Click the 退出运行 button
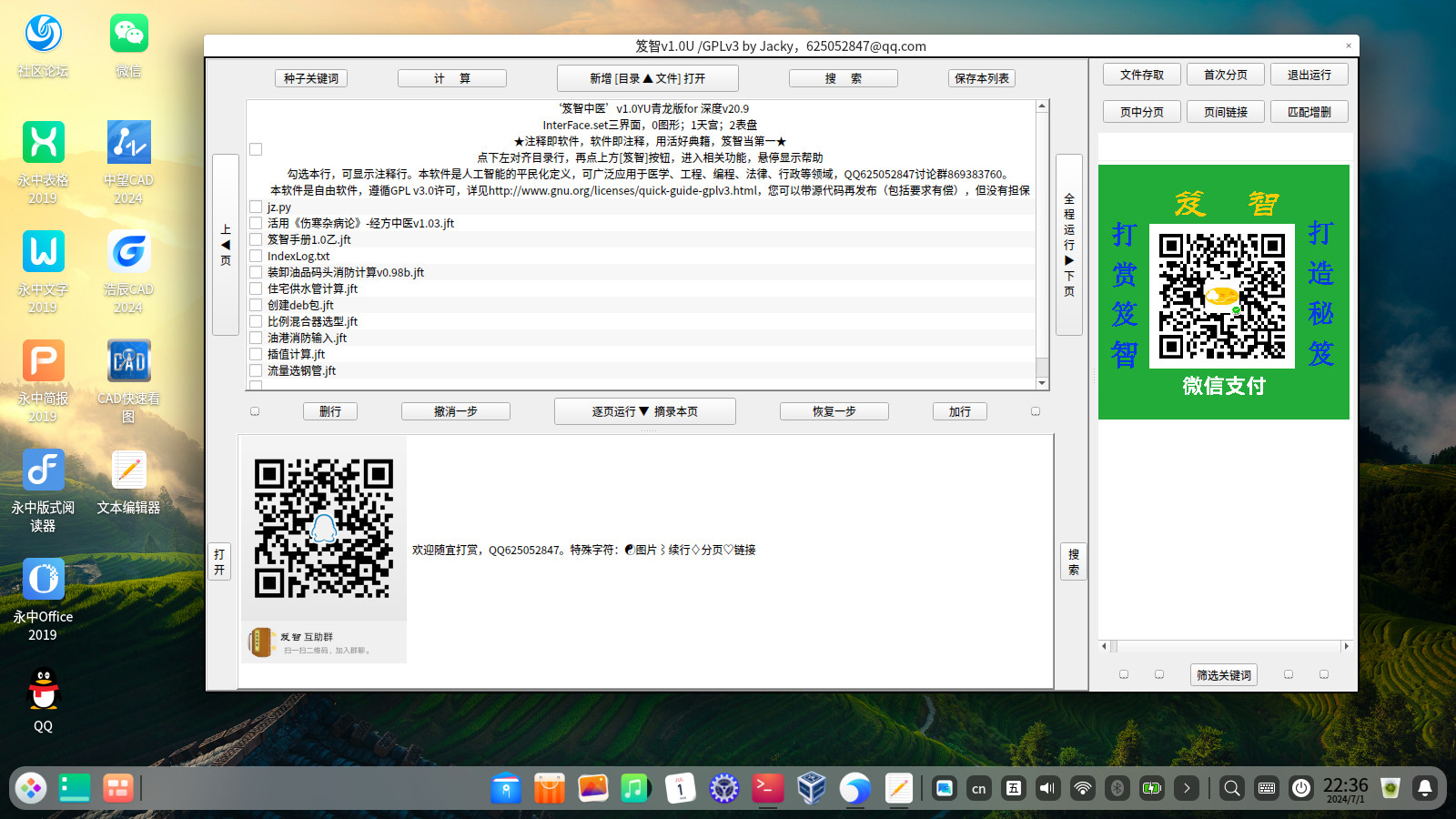 coord(1309,75)
